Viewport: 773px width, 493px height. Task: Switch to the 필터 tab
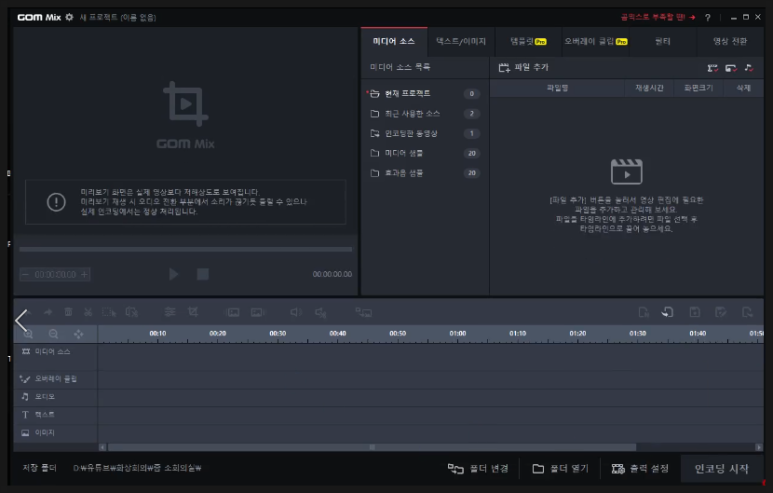point(663,41)
